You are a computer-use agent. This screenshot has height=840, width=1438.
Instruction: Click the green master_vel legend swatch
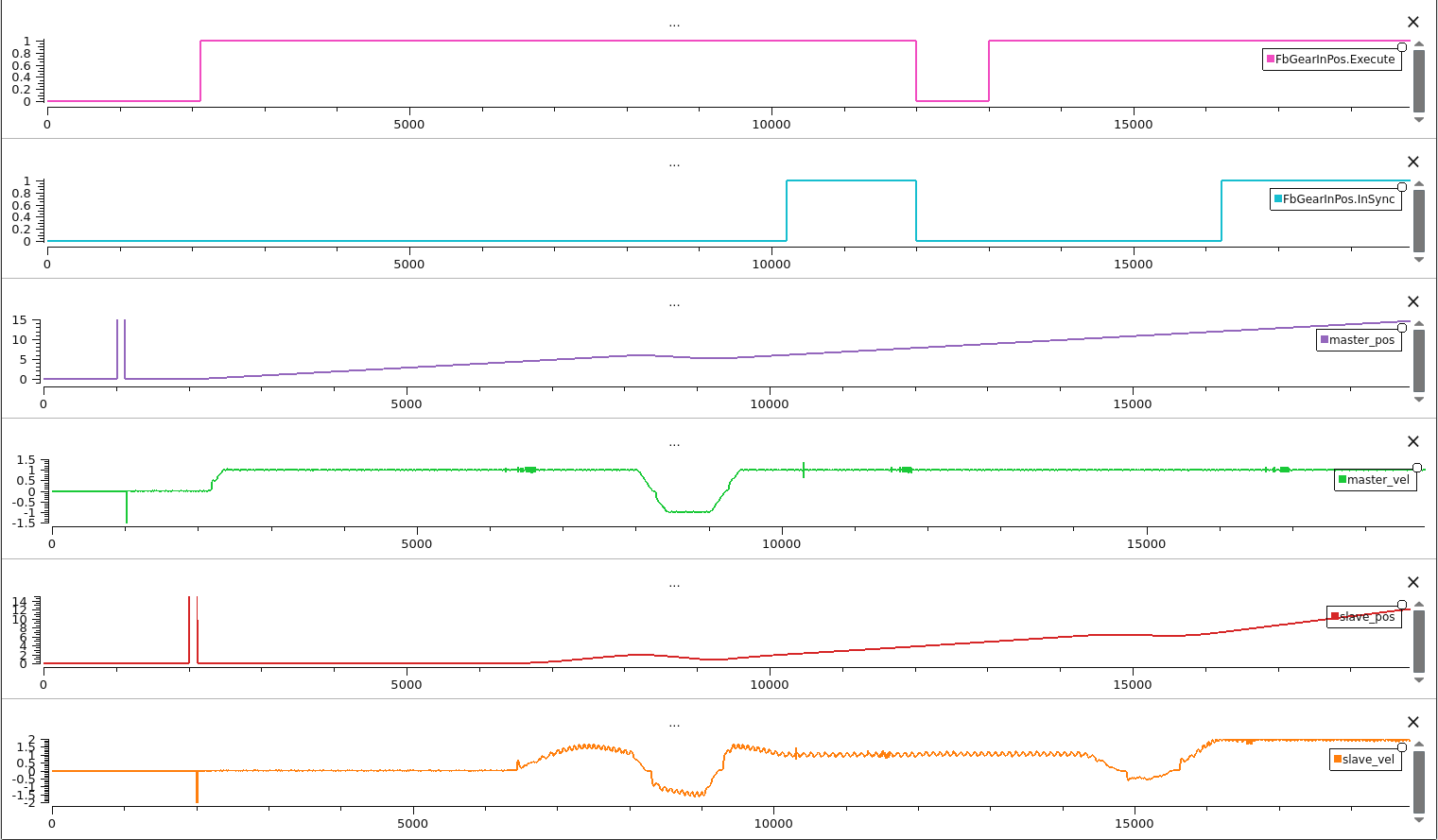[x=1342, y=480]
